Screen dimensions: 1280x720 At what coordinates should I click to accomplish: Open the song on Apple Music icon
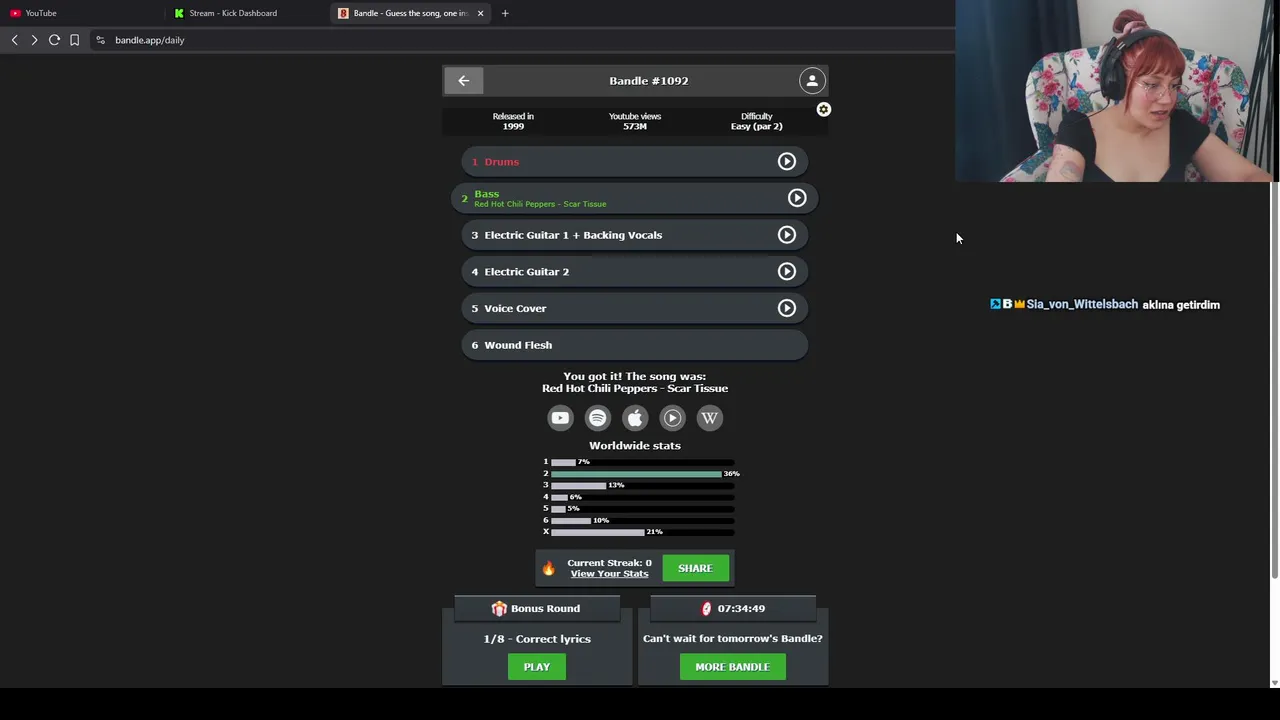[635, 418]
